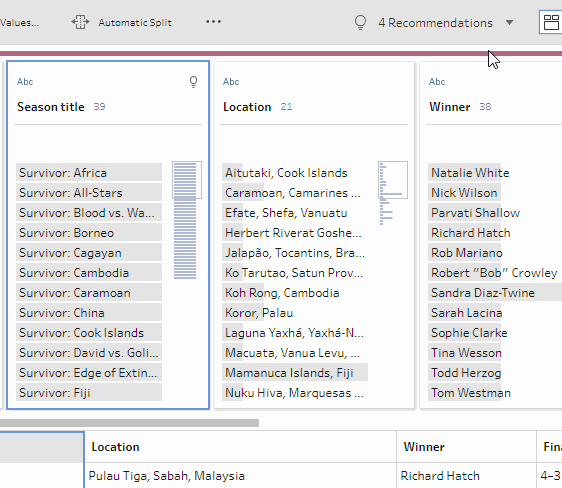Select the Season title field header

51,107
